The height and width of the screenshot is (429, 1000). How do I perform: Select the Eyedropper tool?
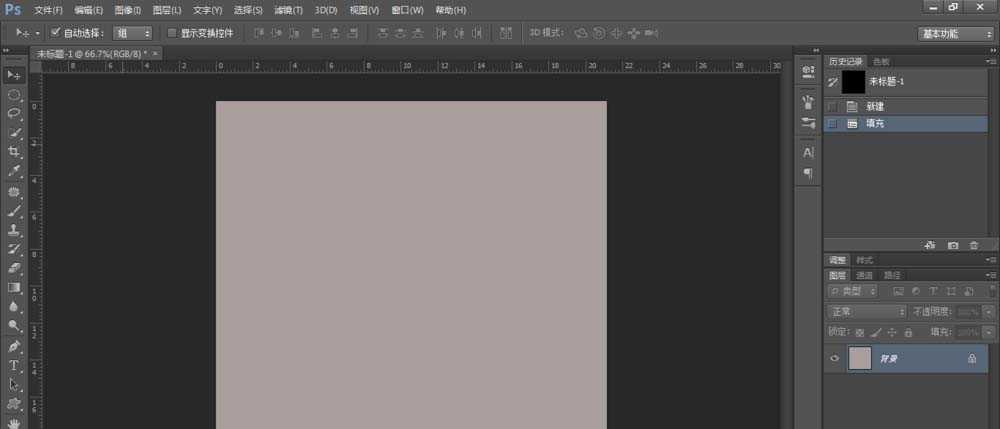coord(14,171)
